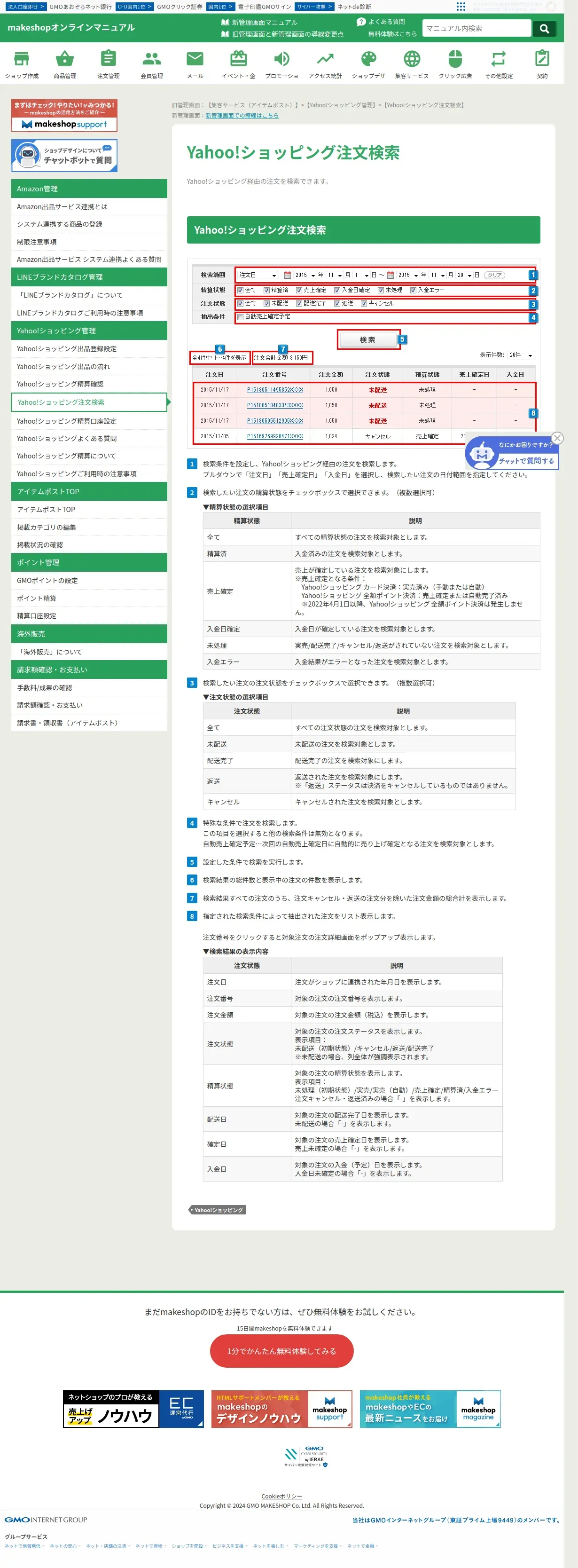The width and height of the screenshot is (578, 1568).
Task: Open 旧管理画面と新管理画面の導線変更点 link
Action: pyautogui.click(x=287, y=34)
